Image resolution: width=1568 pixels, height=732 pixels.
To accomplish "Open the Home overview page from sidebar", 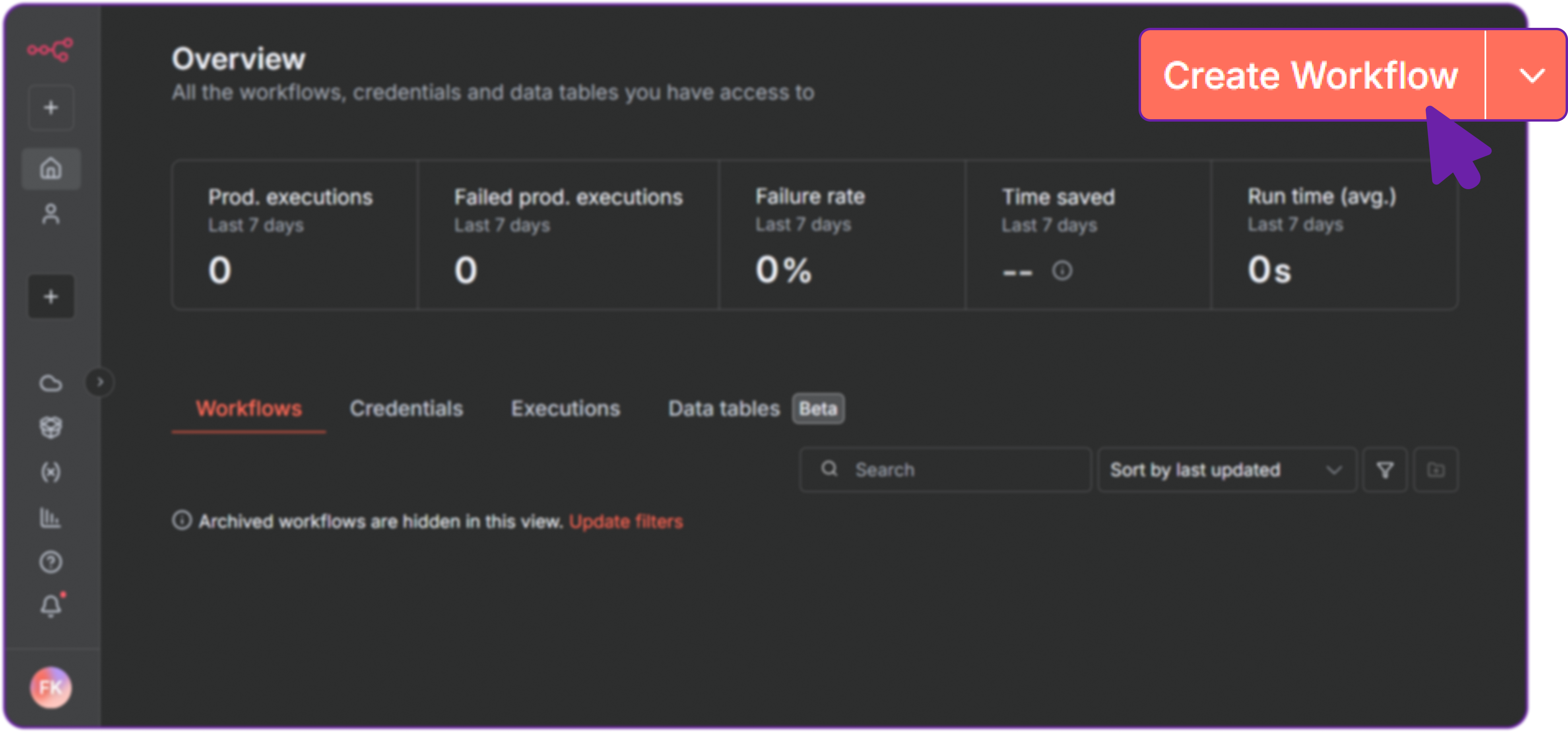I will tap(51, 168).
